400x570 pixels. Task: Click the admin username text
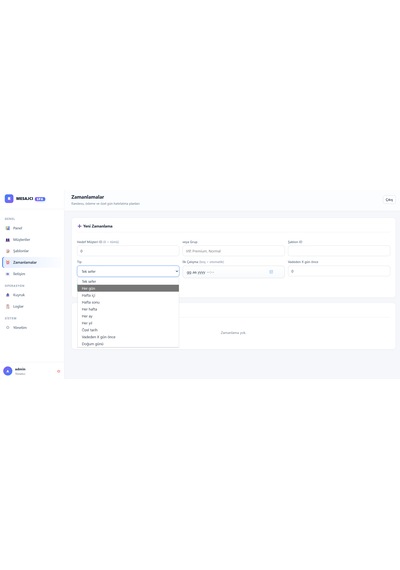20,369
